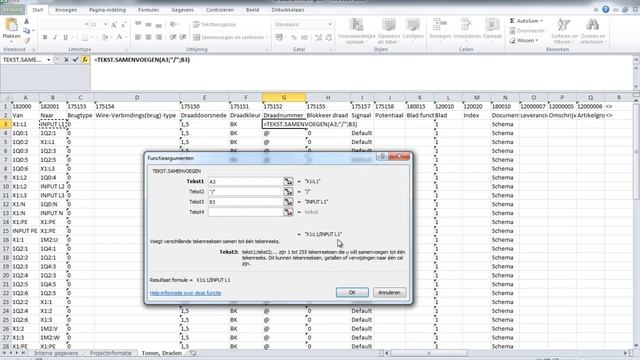The width and height of the screenshot is (640, 360).
Task: Click the Tekst4 input field
Action: pyautogui.click(x=245, y=212)
